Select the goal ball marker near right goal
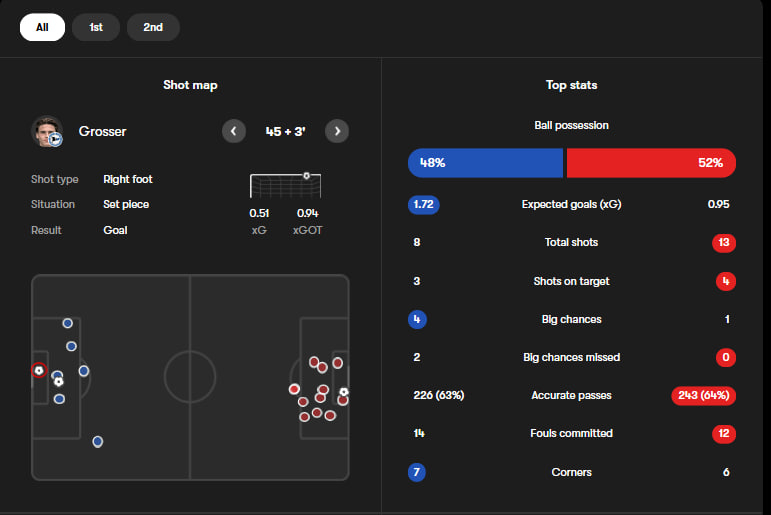The height and width of the screenshot is (515, 771). pyautogui.click(x=344, y=392)
